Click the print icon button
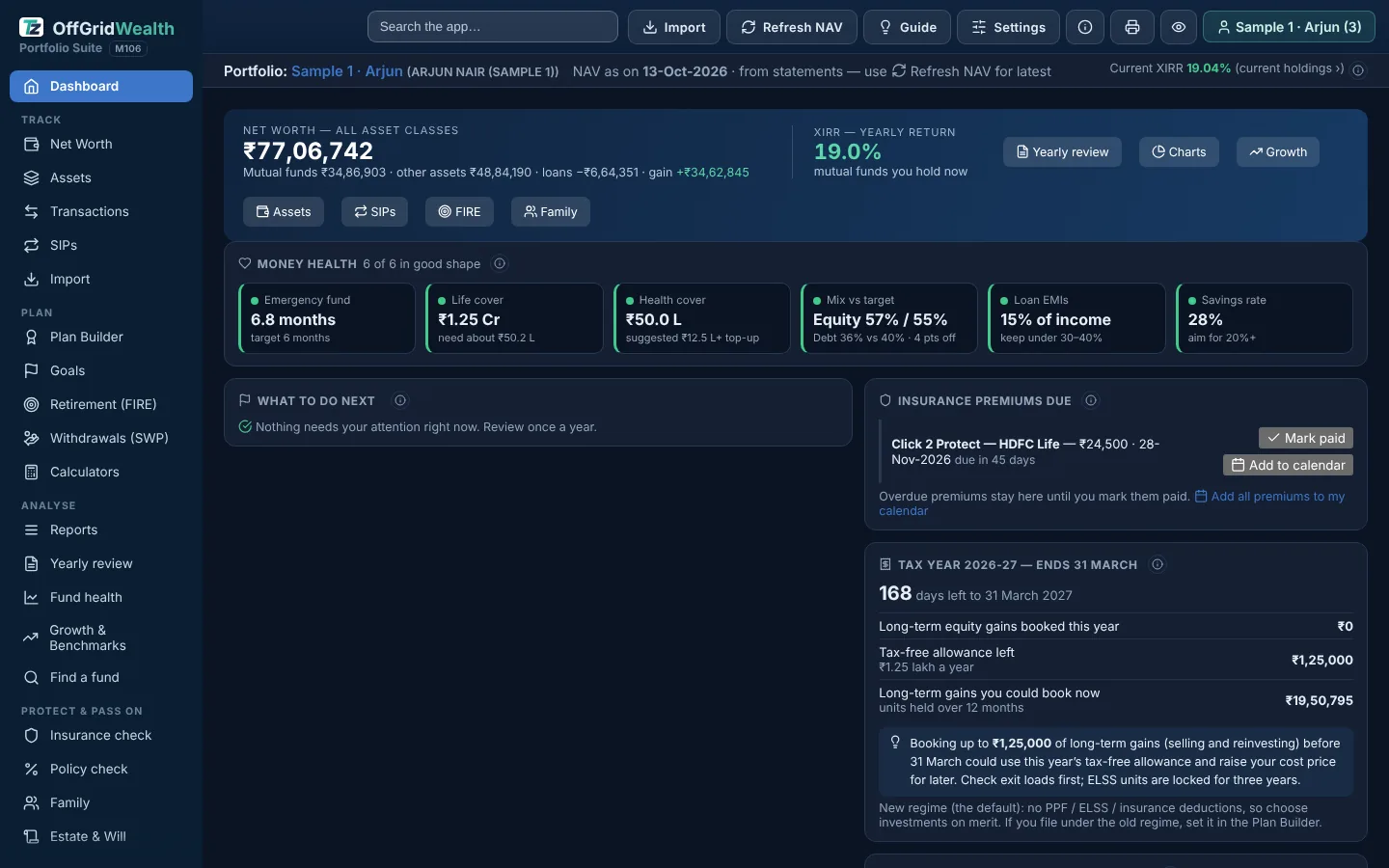This screenshot has height=868, width=1389. tap(1131, 27)
